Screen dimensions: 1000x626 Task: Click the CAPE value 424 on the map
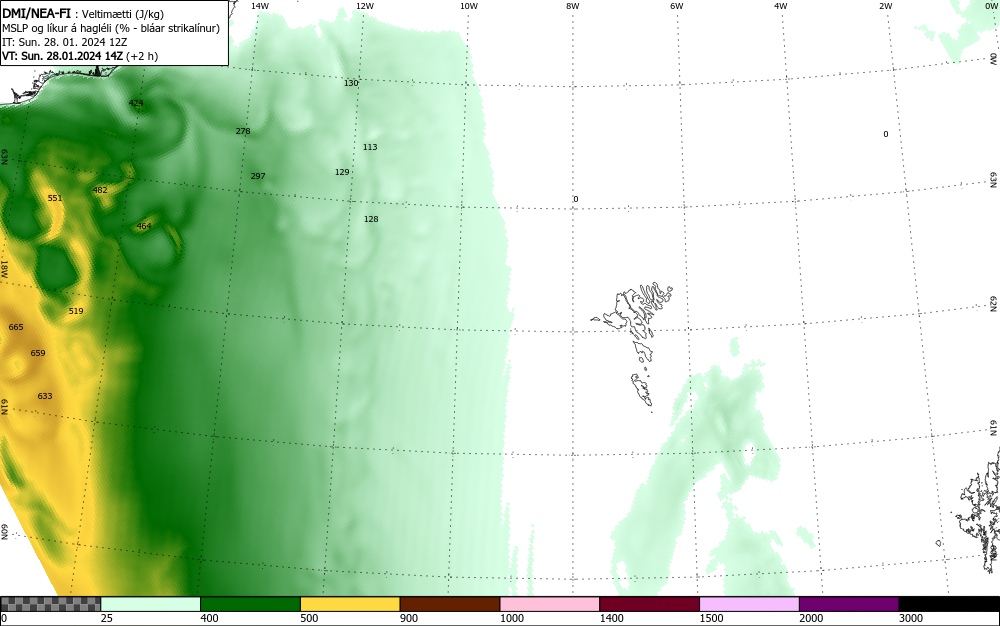coord(136,103)
